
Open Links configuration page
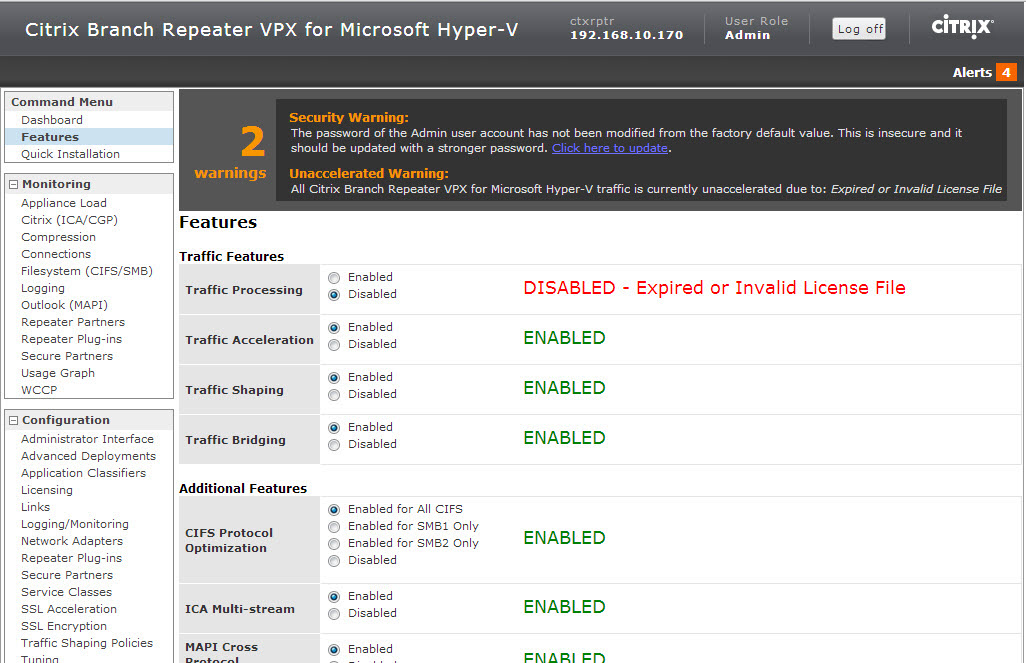coord(35,507)
